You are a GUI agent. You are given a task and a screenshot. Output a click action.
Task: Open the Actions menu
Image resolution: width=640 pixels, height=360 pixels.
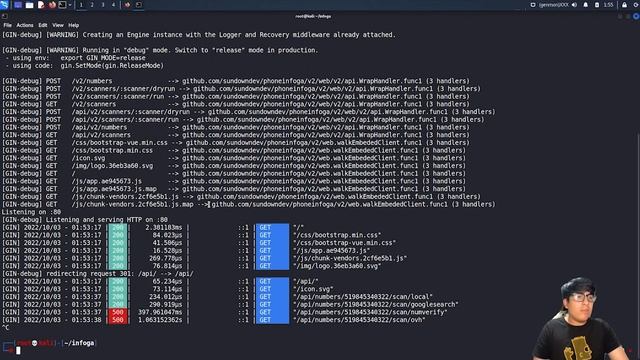[25, 25]
